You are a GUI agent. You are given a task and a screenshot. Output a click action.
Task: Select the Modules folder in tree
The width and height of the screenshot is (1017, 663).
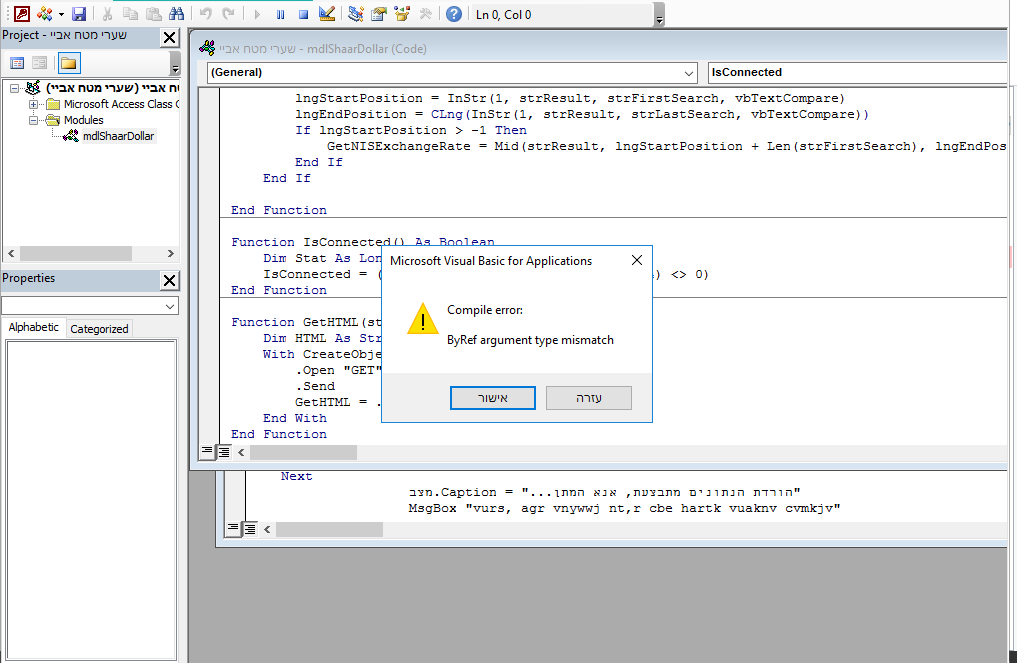pos(83,120)
